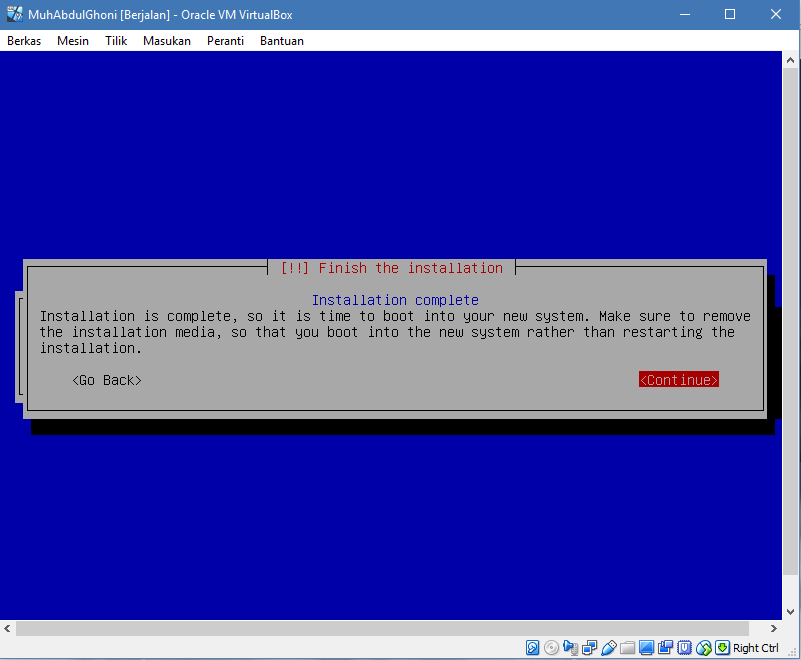Click the 'Installation complete' heading text

coord(395,300)
